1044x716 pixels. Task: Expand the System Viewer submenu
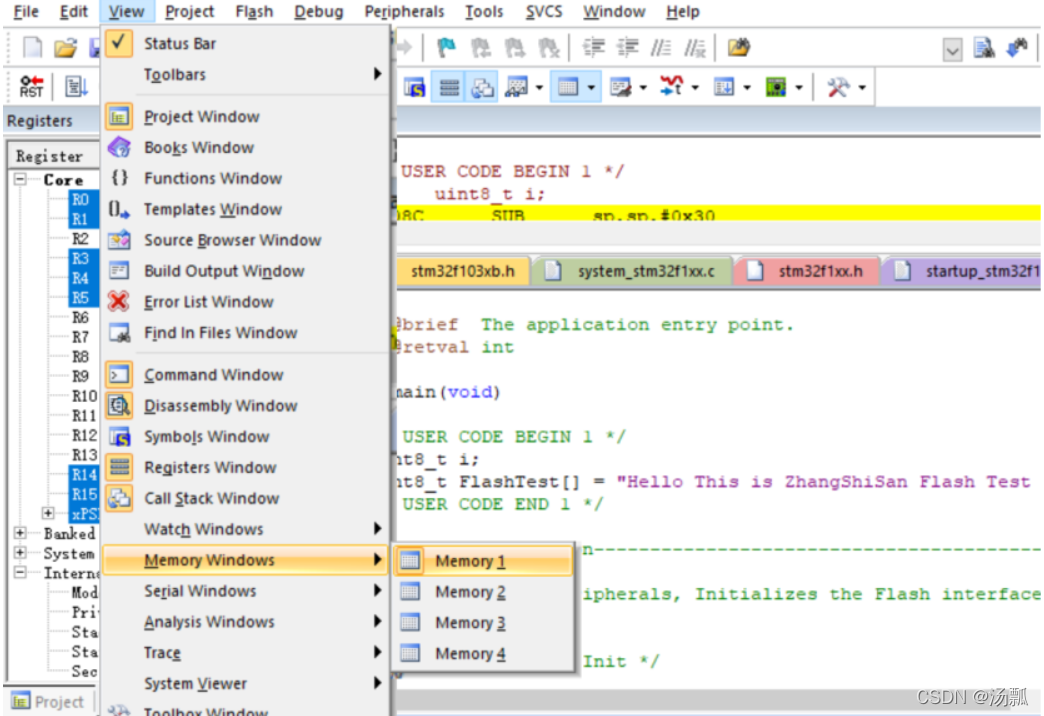246,683
